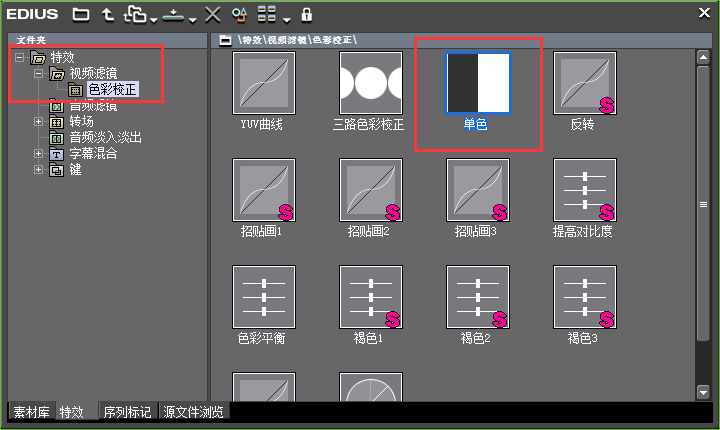This screenshot has width=720, height=430.
Task: Switch to the 序列标记 tab
Action: pyautogui.click(x=127, y=412)
